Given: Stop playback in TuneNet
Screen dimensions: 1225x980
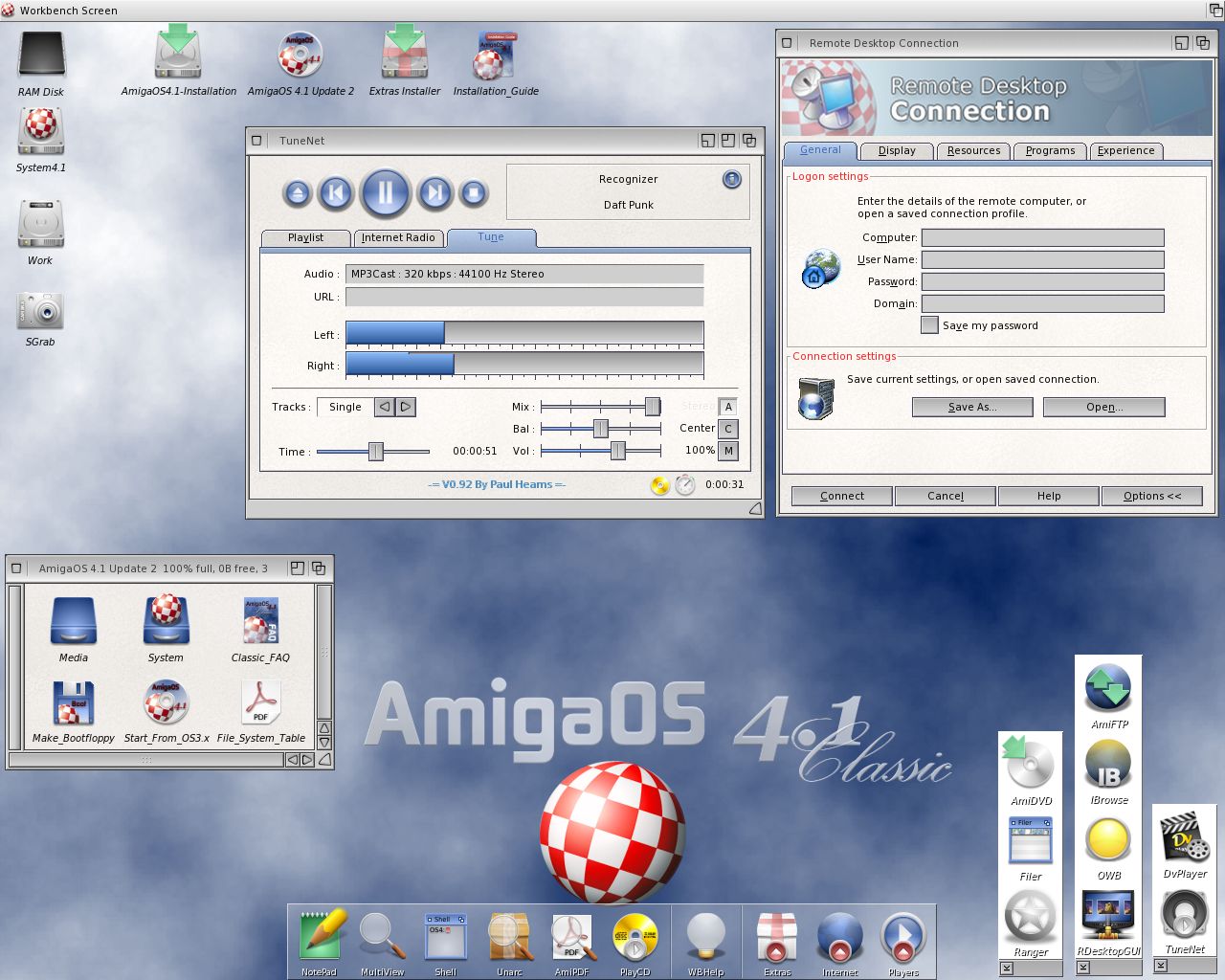Looking at the screenshot, I should tap(473, 193).
